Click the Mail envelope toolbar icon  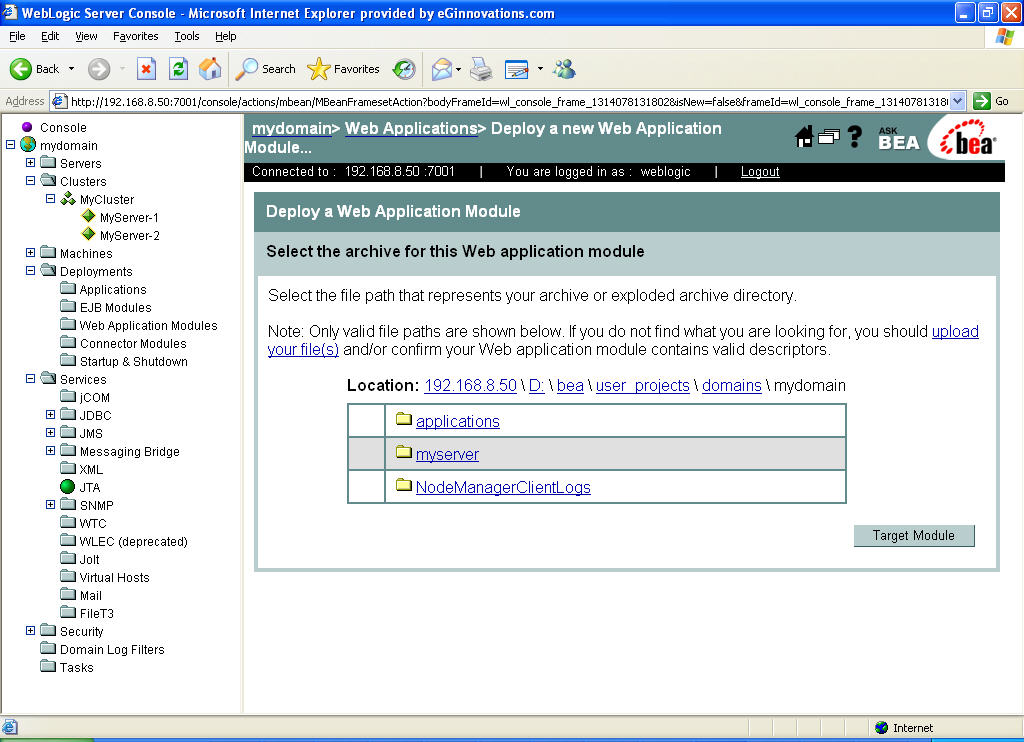(x=442, y=69)
